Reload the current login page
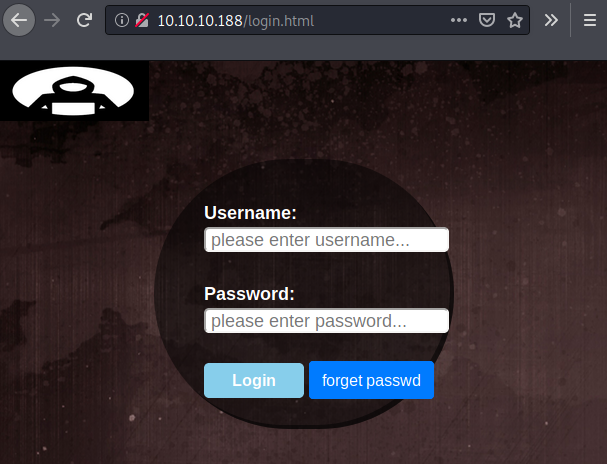 (x=86, y=19)
